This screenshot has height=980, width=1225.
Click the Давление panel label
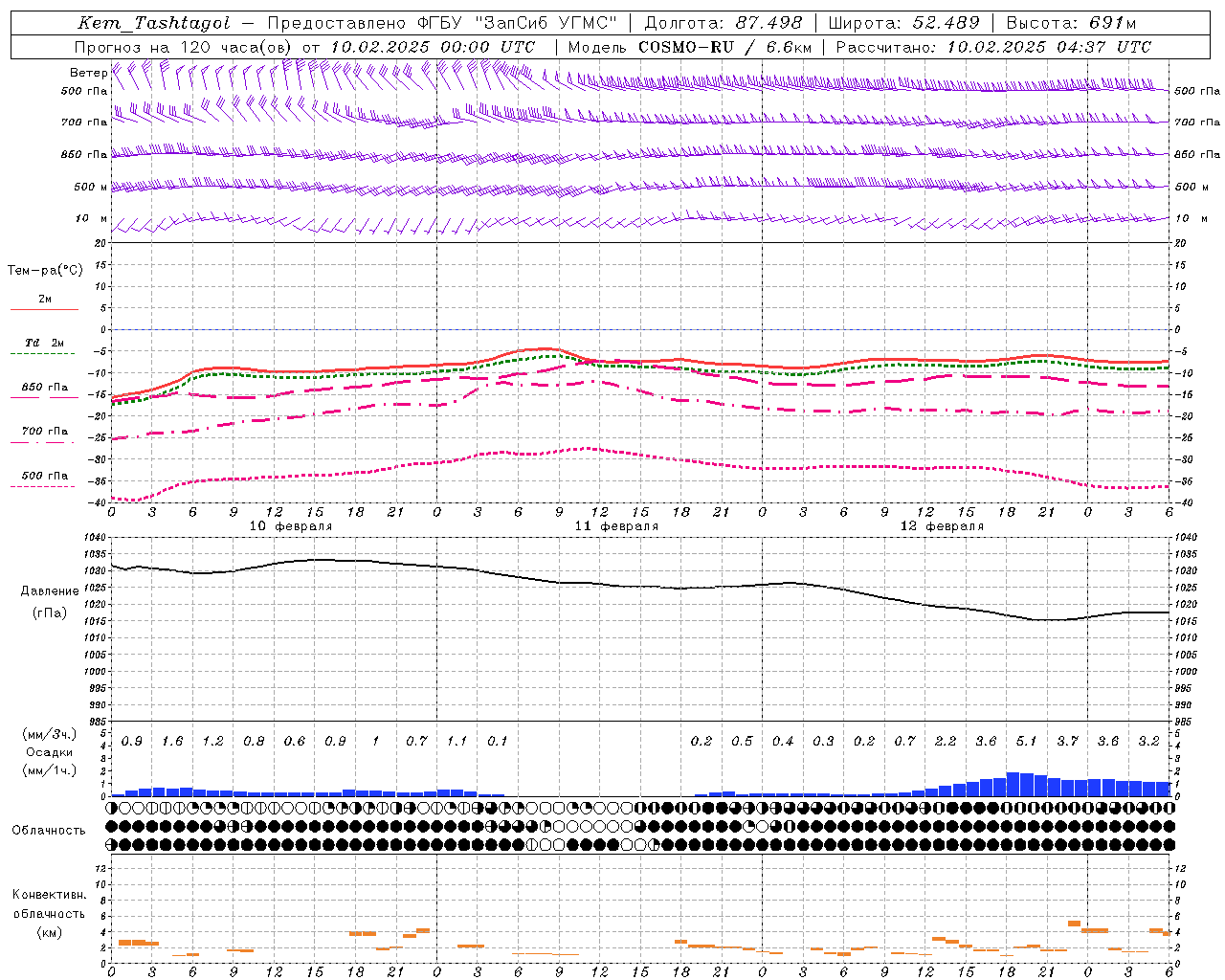[x=50, y=591]
